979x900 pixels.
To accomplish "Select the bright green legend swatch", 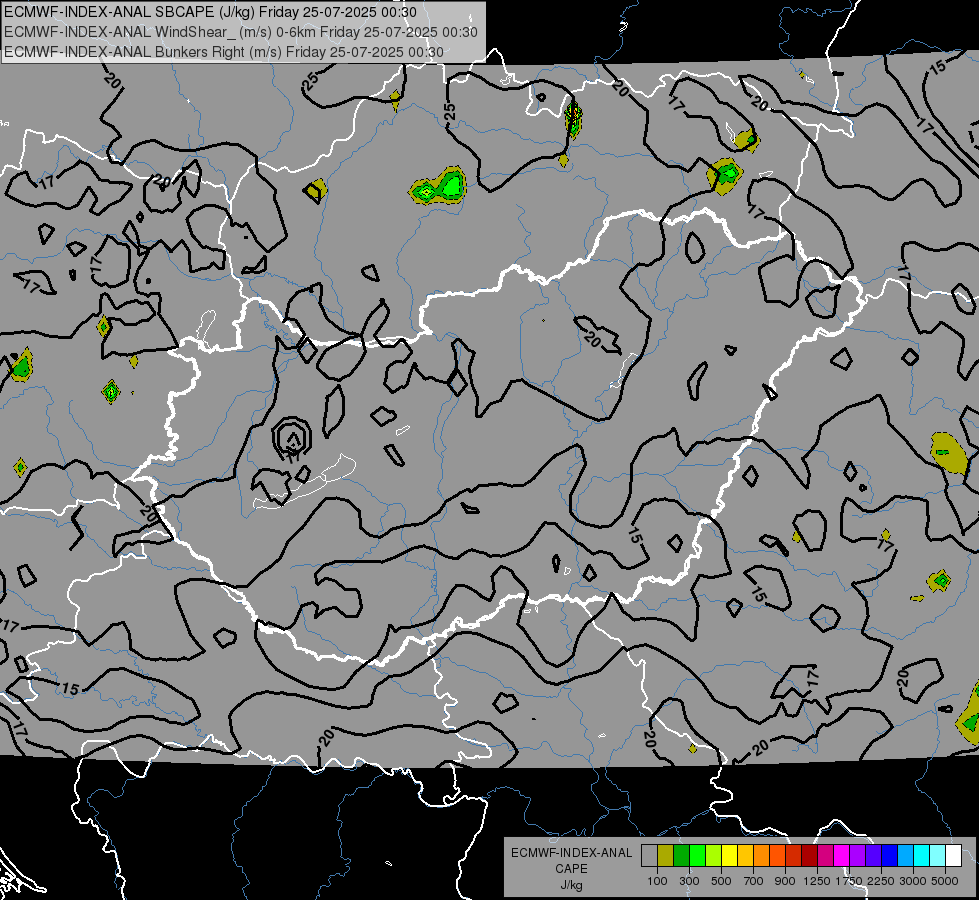I will point(697,856).
